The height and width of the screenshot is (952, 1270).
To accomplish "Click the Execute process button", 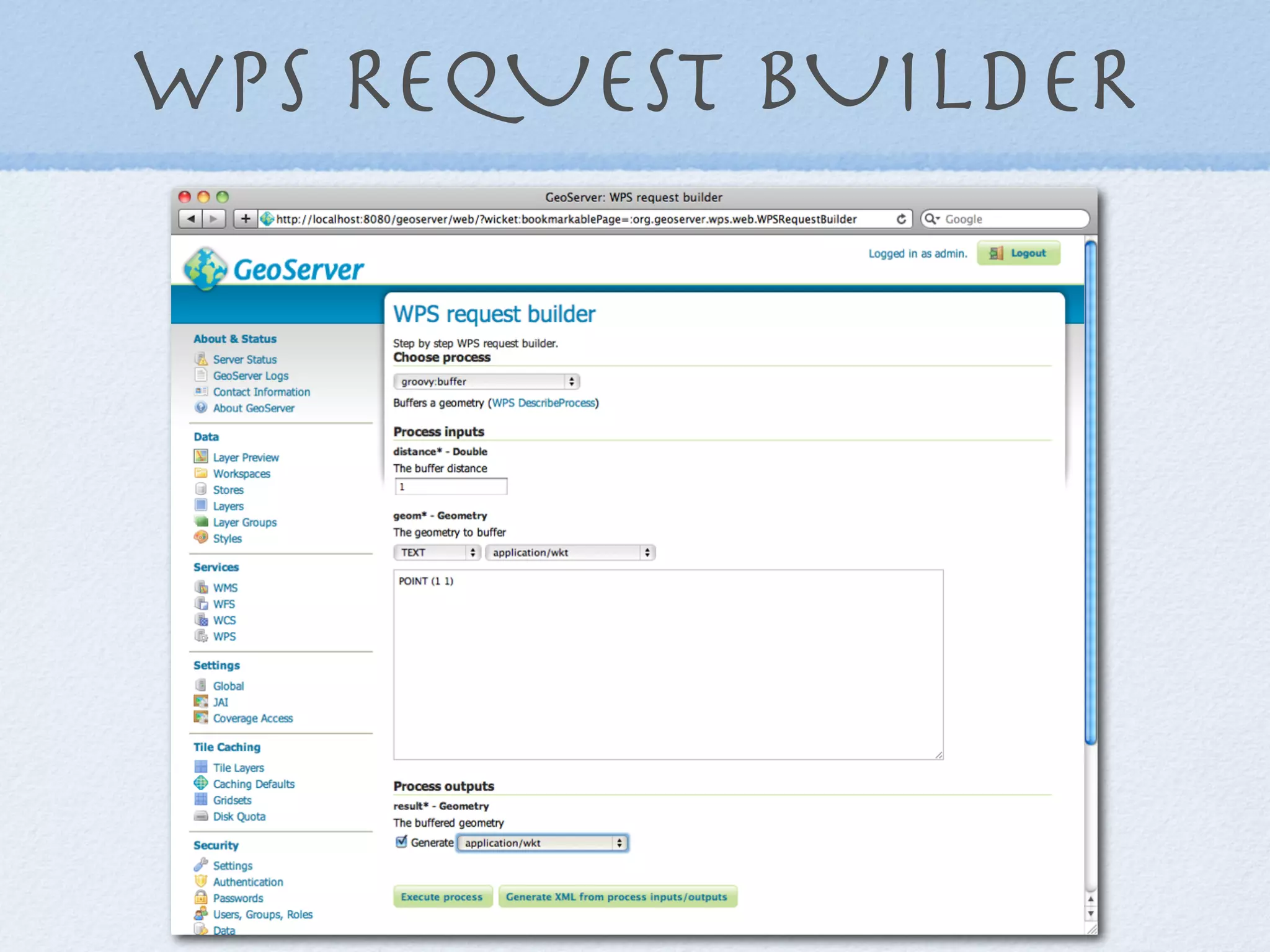I will pyautogui.click(x=442, y=897).
